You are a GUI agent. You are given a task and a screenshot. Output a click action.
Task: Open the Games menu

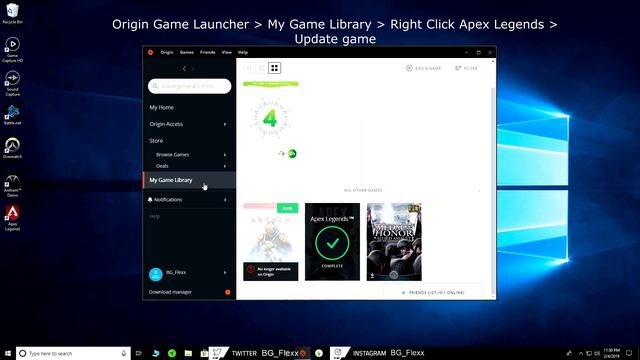[x=187, y=52]
